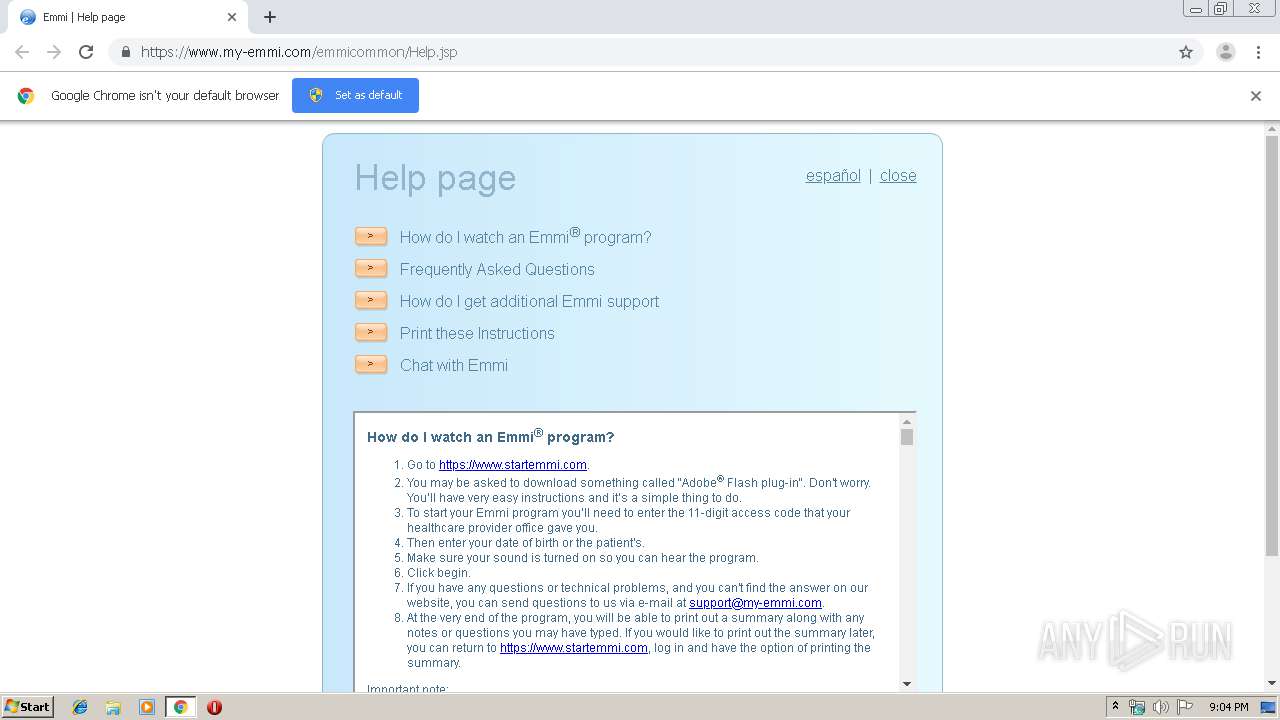Open the file explorer folder taskbar icon
Screen dimensions: 1280x720
point(113,707)
